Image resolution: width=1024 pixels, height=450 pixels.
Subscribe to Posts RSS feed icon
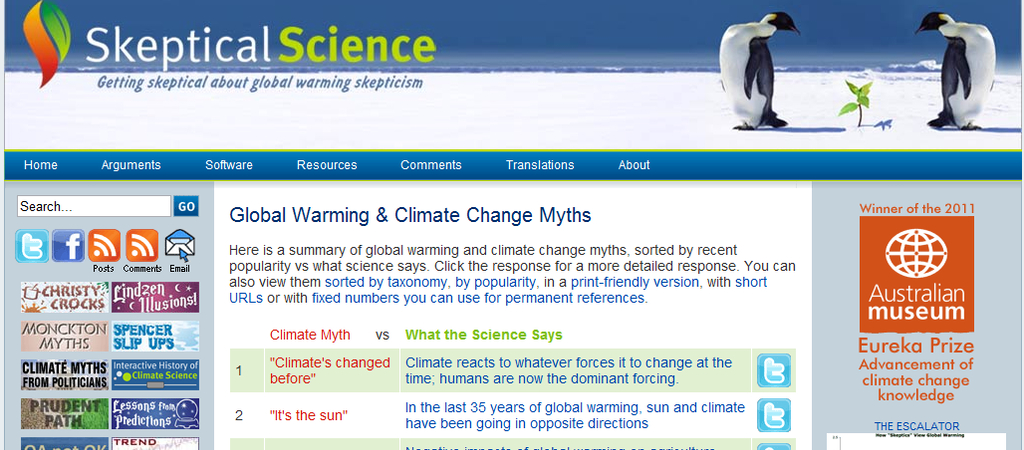[x=104, y=245]
